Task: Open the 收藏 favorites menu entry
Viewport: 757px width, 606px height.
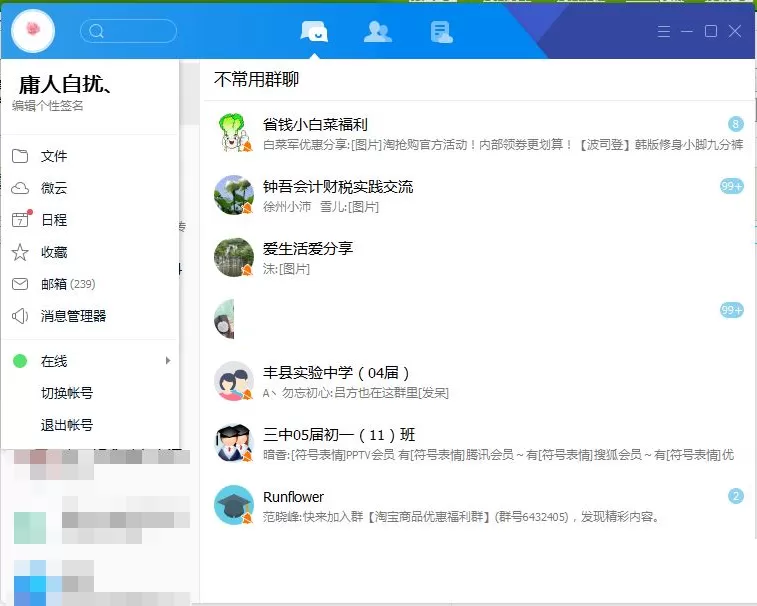Action: coord(90,252)
